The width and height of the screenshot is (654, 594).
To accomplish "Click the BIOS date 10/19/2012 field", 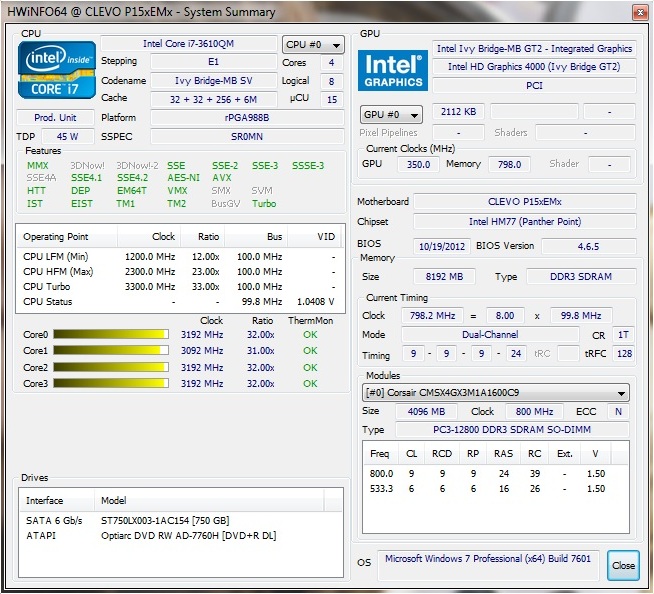I will pyautogui.click(x=442, y=246).
